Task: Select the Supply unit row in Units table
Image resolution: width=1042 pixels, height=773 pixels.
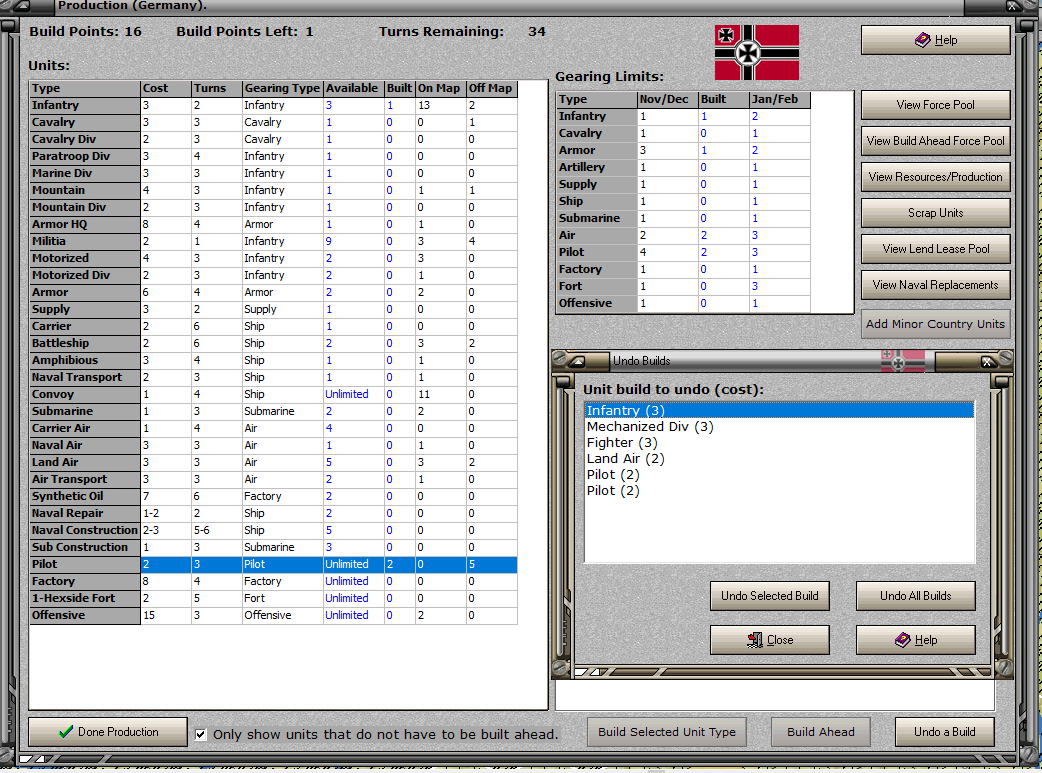Action: tap(273, 309)
